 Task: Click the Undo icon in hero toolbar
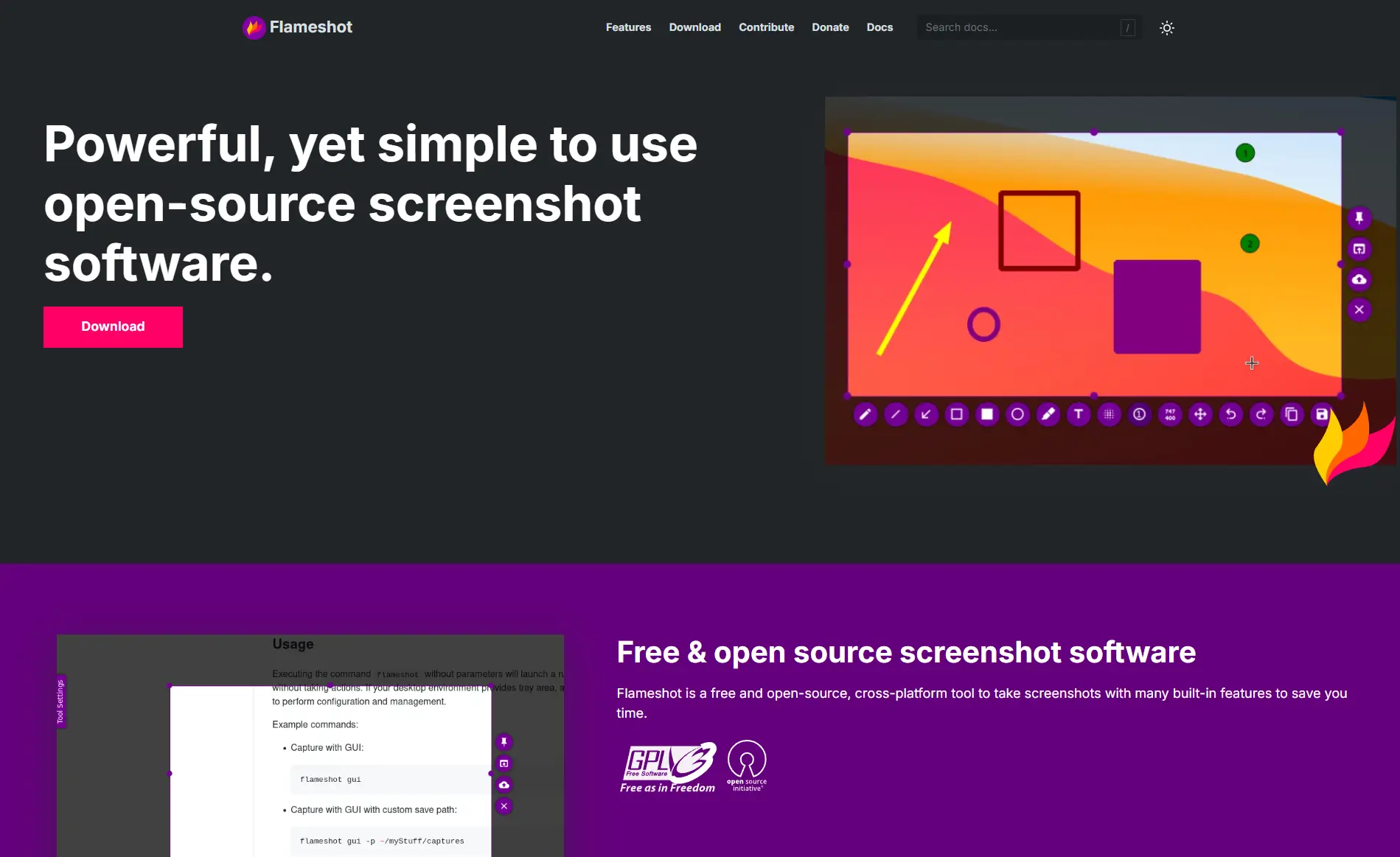1230,414
